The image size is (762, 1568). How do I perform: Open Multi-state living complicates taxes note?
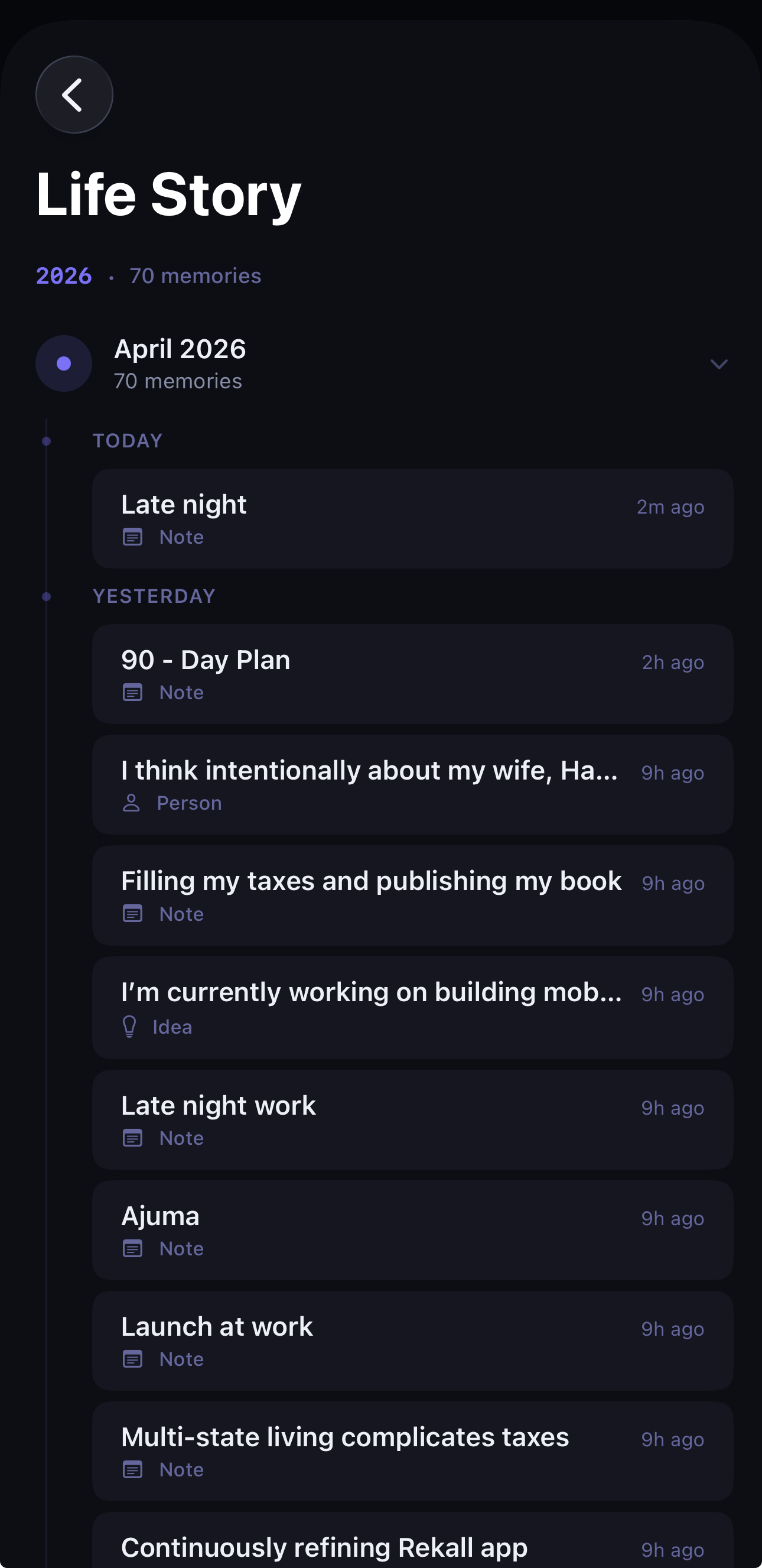412,1451
